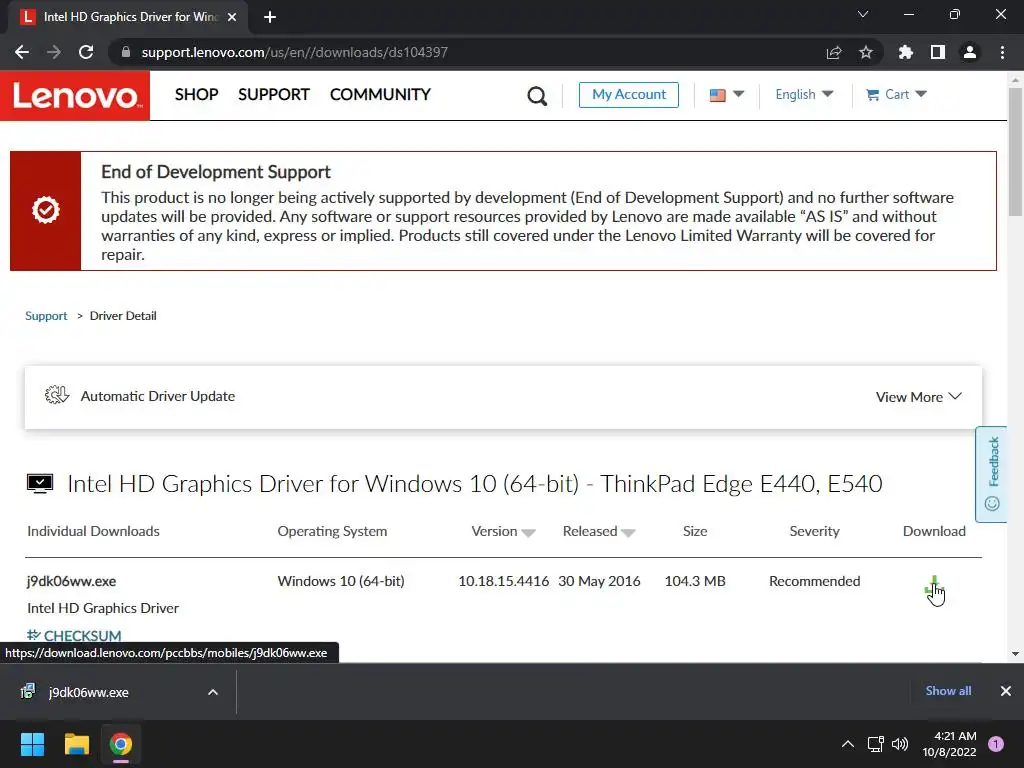
Task: Click the volume speaker tray icon
Action: (x=900, y=744)
